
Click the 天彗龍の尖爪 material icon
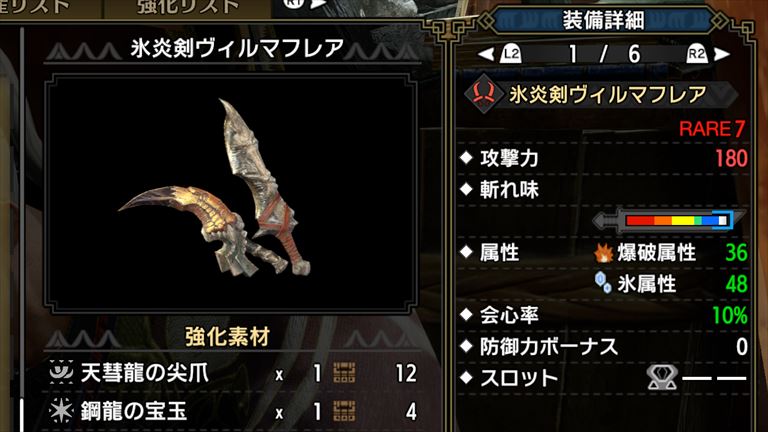click(x=61, y=373)
